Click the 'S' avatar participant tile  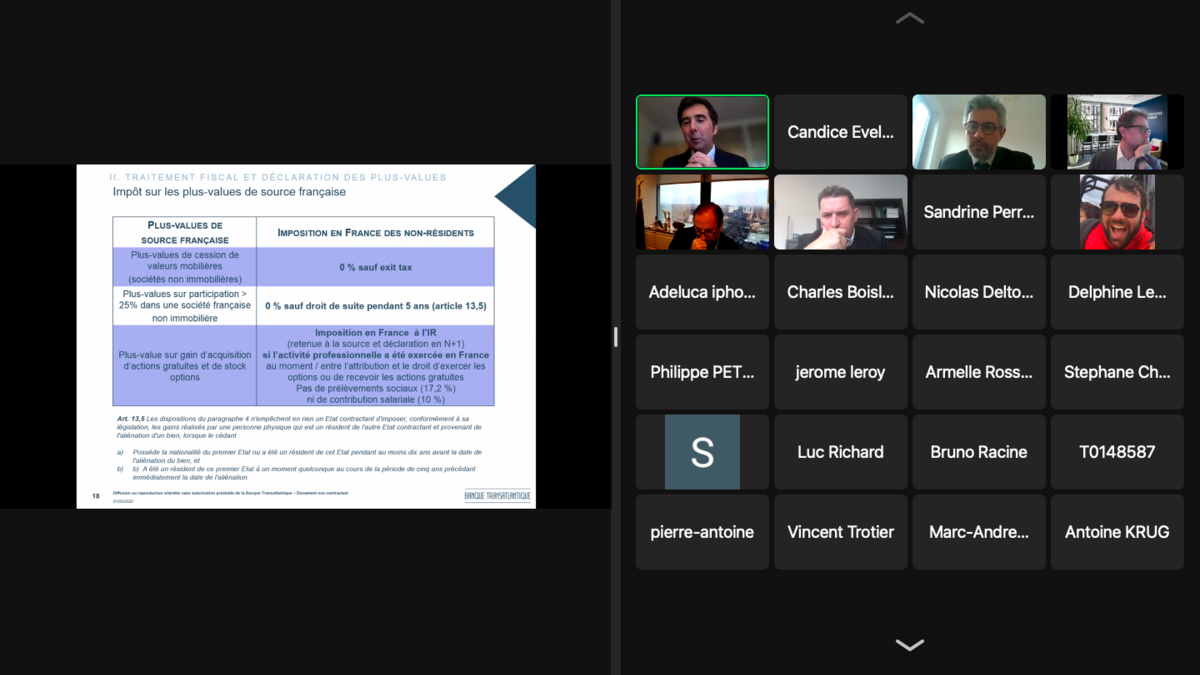[702, 452]
